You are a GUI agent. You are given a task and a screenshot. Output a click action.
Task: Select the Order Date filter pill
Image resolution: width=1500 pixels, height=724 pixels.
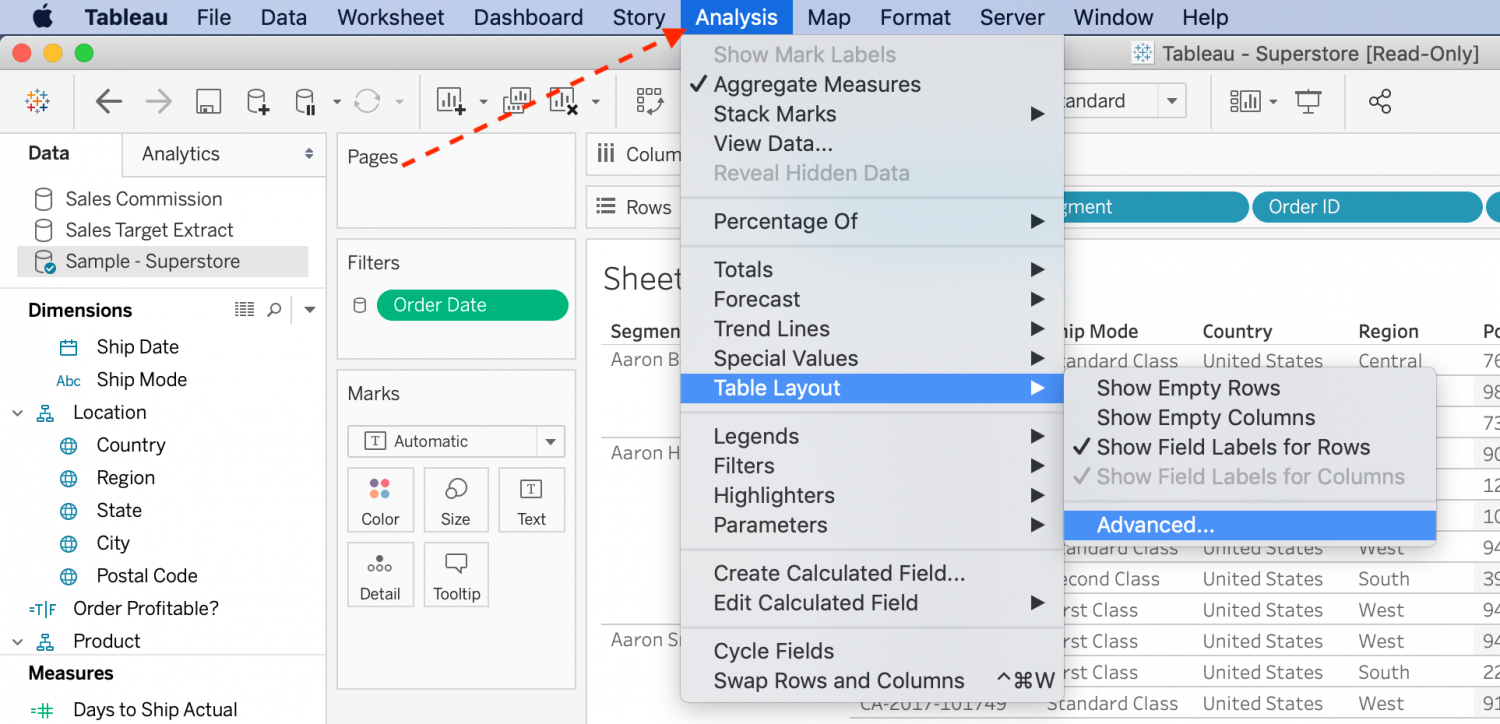472,305
